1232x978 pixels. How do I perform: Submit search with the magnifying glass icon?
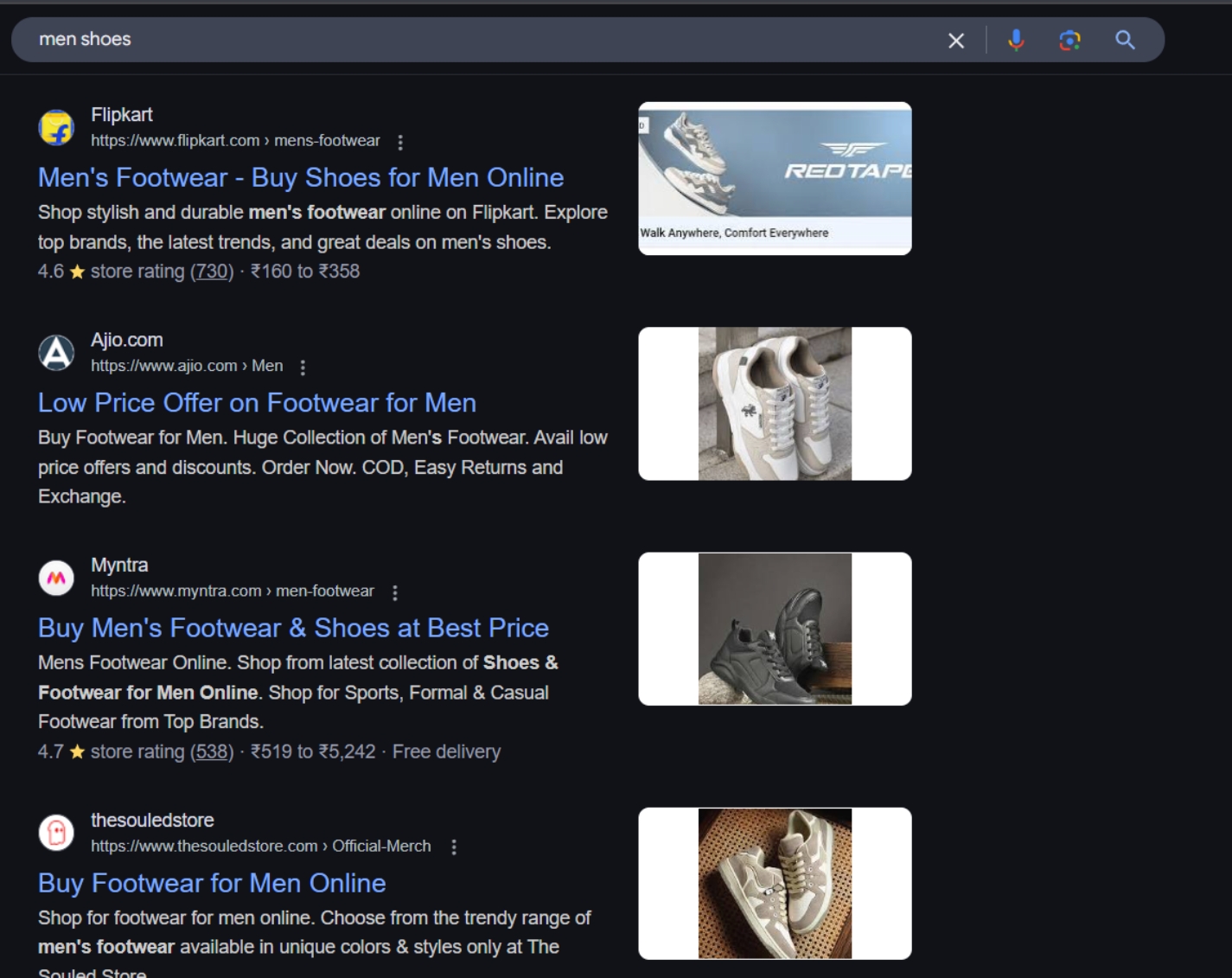pos(1125,40)
